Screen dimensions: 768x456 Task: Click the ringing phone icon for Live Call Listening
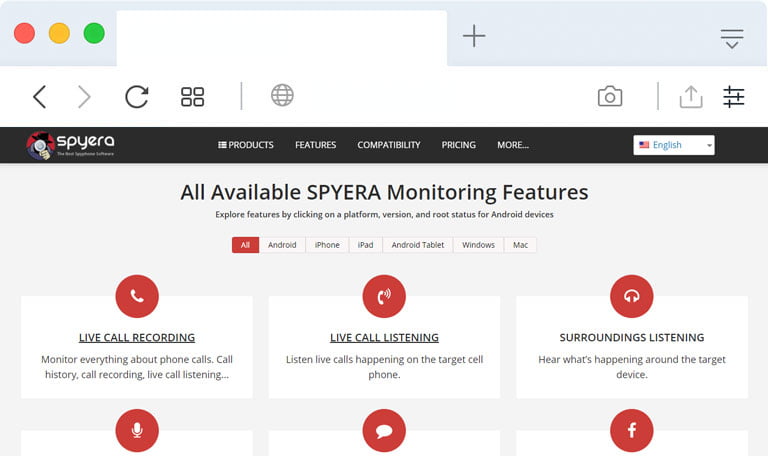(x=384, y=296)
